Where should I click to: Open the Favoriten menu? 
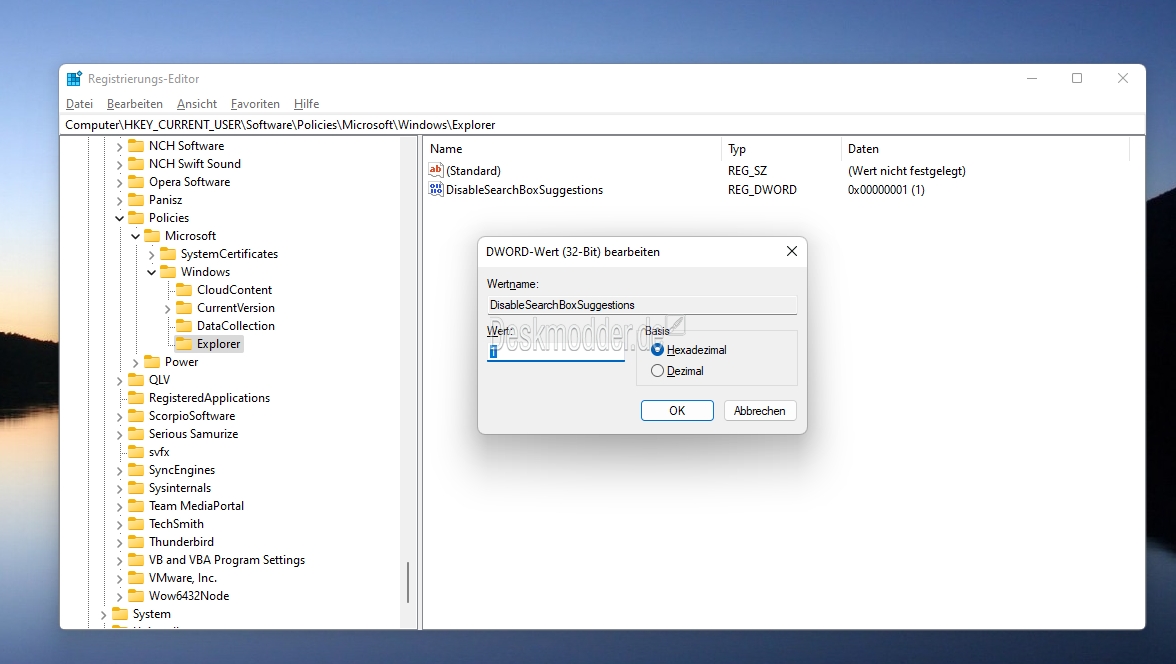point(255,104)
